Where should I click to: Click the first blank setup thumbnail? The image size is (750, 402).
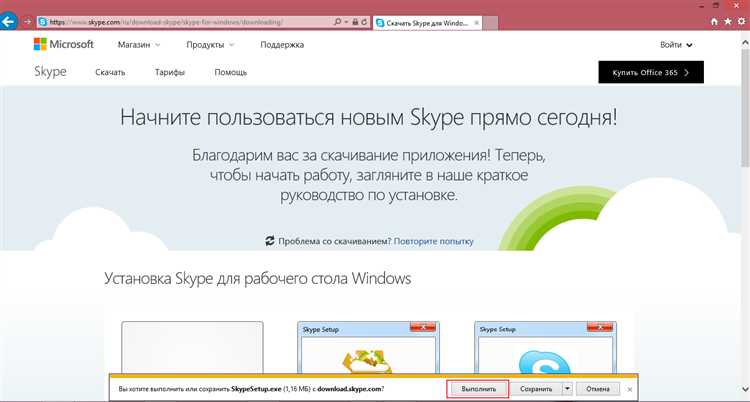click(x=192, y=347)
